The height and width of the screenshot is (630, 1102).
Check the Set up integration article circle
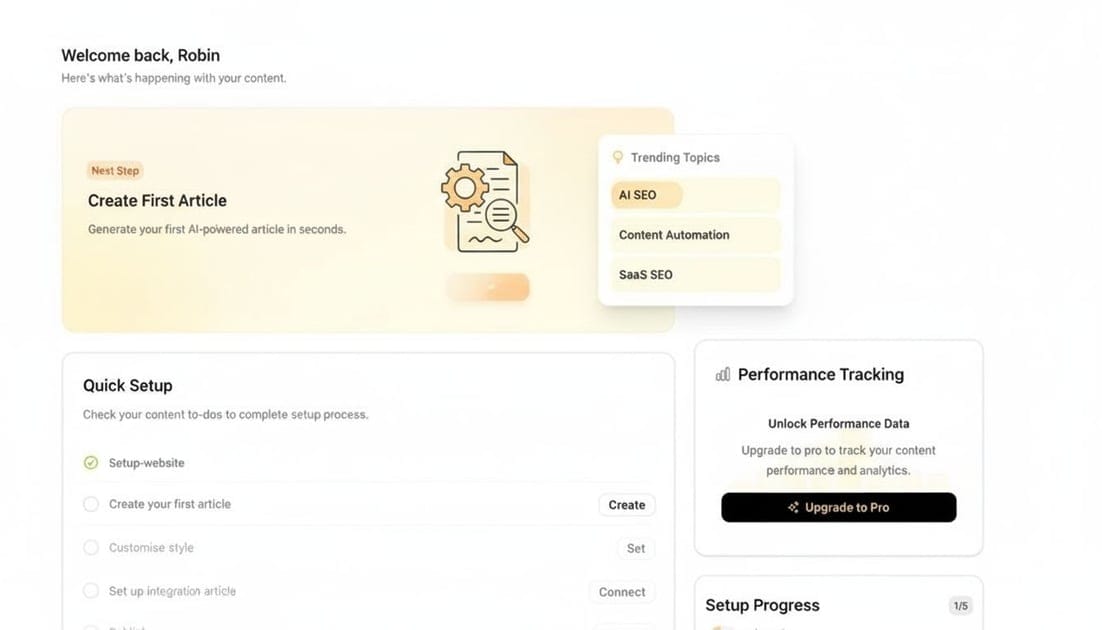[x=90, y=591]
